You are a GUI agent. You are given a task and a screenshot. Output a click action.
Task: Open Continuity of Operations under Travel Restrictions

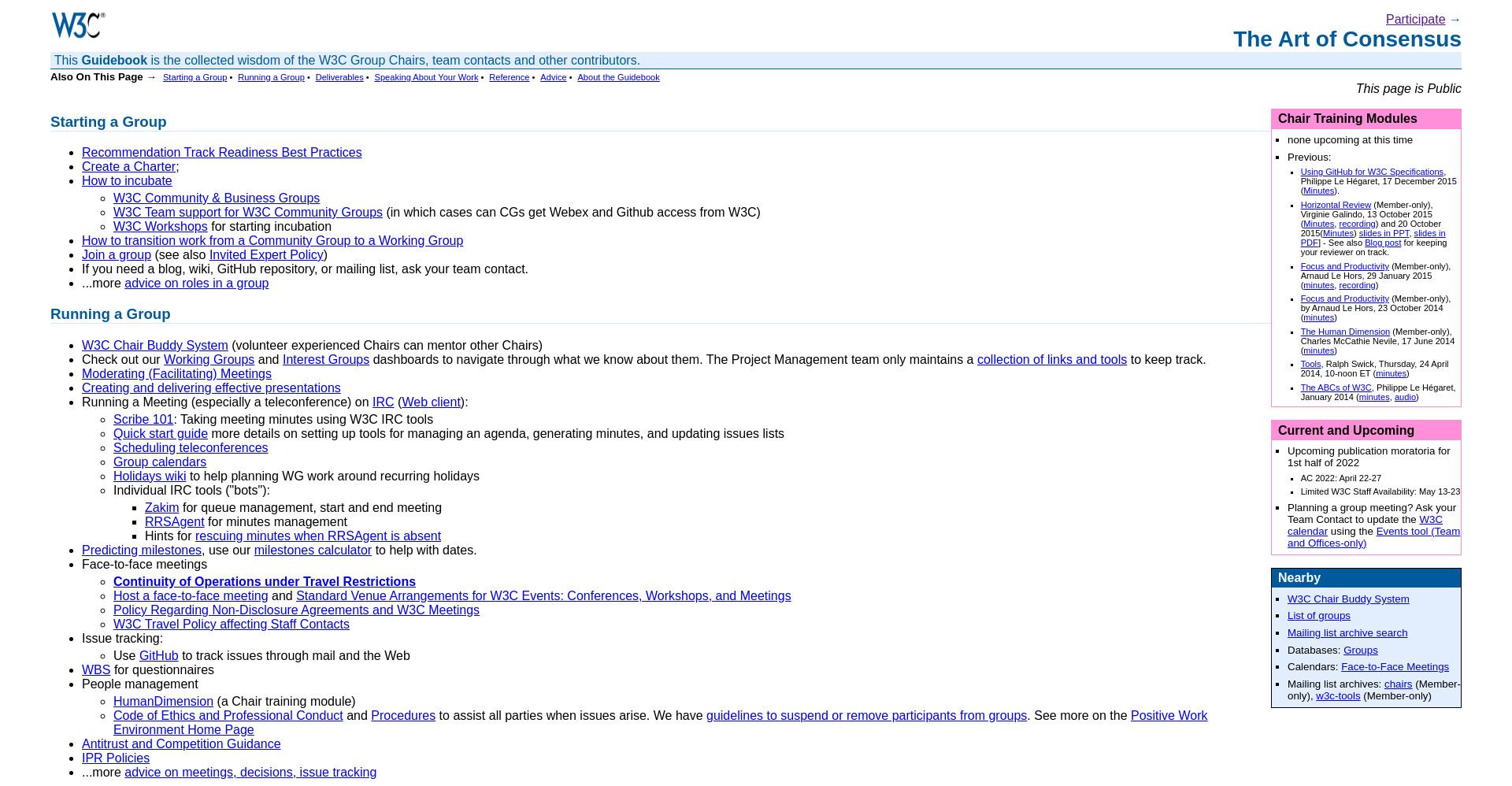265,582
